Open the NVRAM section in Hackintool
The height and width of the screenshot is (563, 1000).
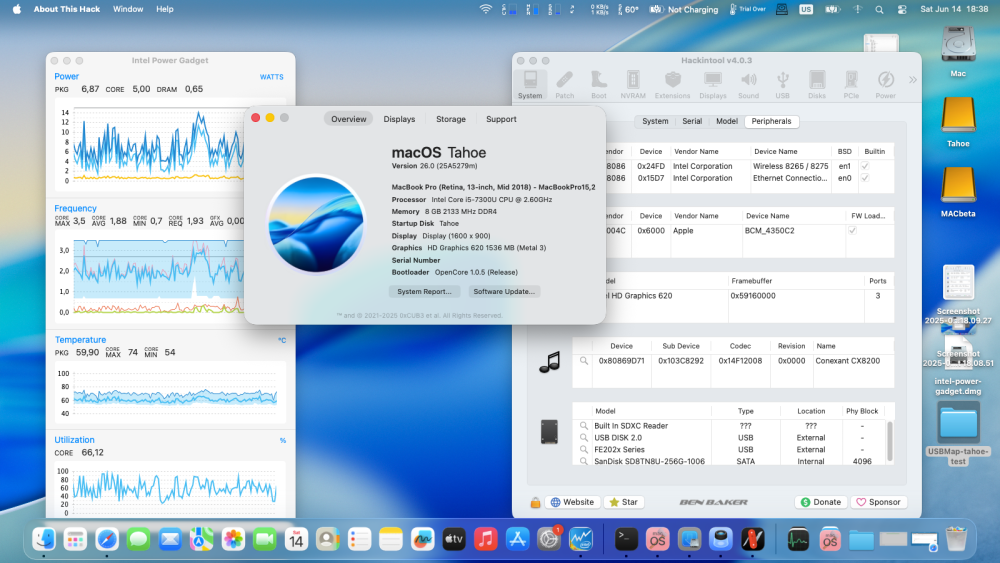(x=633, y=84)
